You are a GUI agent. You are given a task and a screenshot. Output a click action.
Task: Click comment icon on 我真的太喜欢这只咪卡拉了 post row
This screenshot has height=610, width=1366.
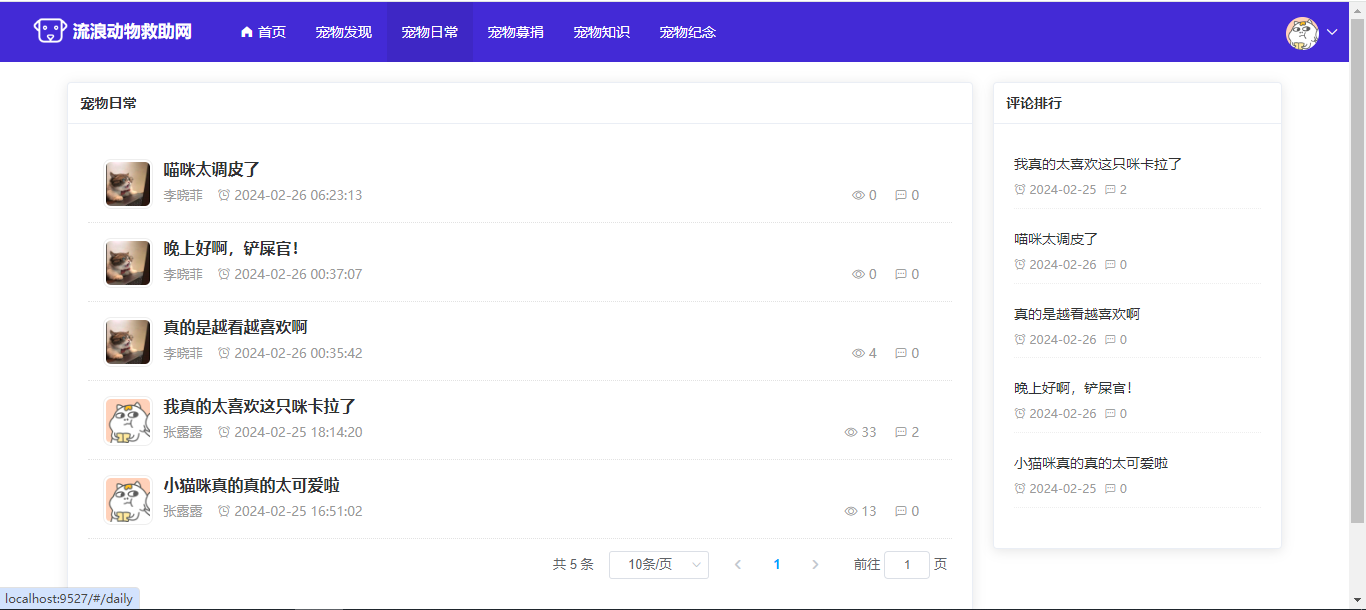point(900,433)
